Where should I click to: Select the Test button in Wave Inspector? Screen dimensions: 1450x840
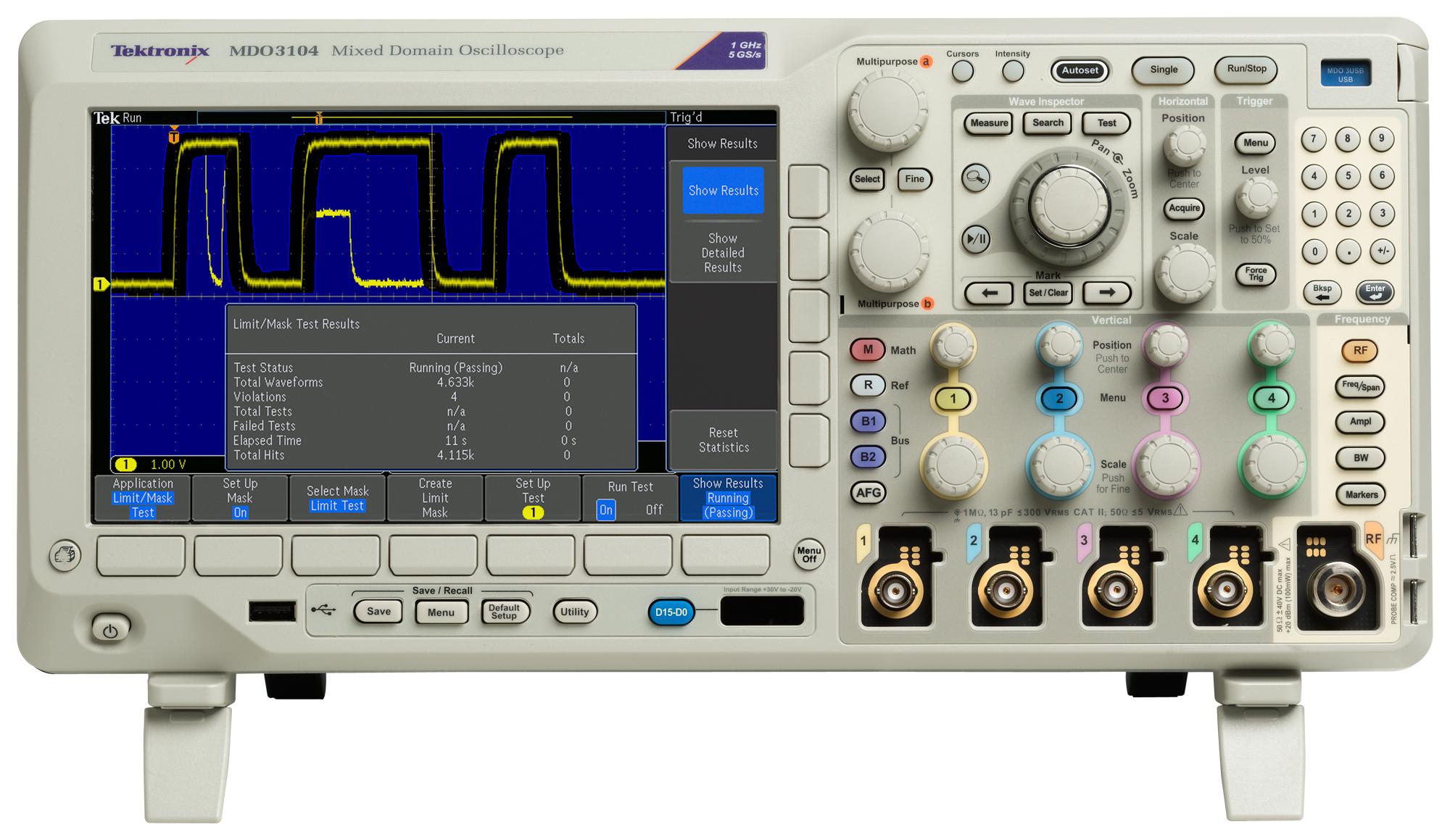pyautogui.click(x=1106, y=123)
